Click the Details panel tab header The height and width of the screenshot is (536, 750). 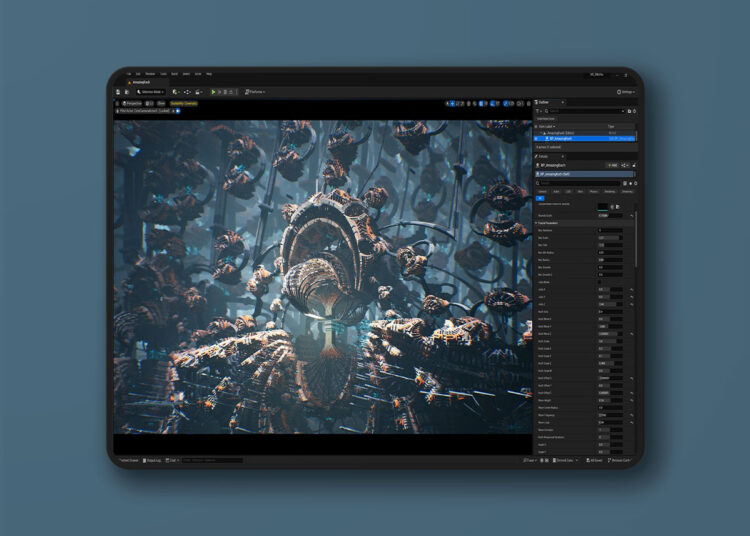545,155
